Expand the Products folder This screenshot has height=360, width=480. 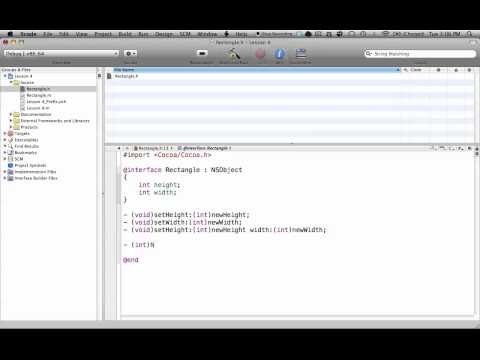coord(11,127)
